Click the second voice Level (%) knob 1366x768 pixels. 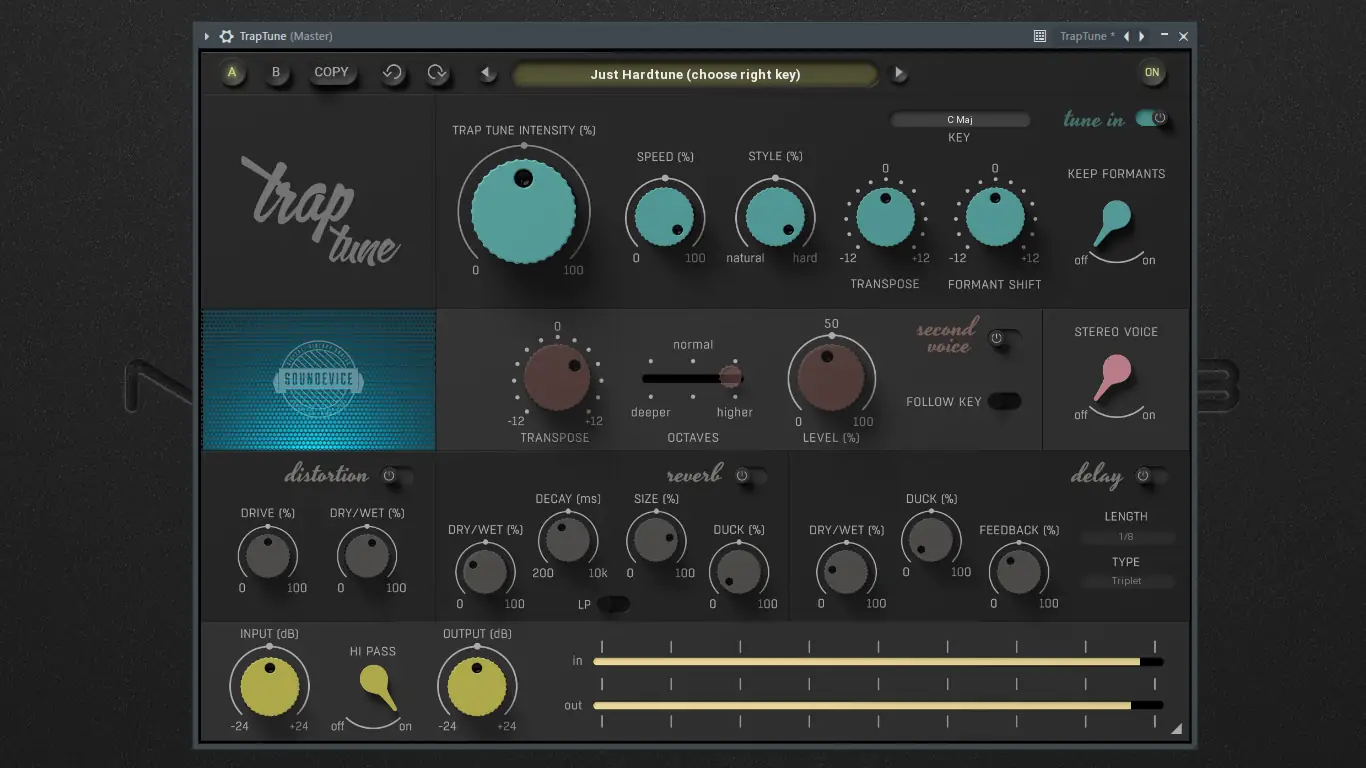pos(830,377)
